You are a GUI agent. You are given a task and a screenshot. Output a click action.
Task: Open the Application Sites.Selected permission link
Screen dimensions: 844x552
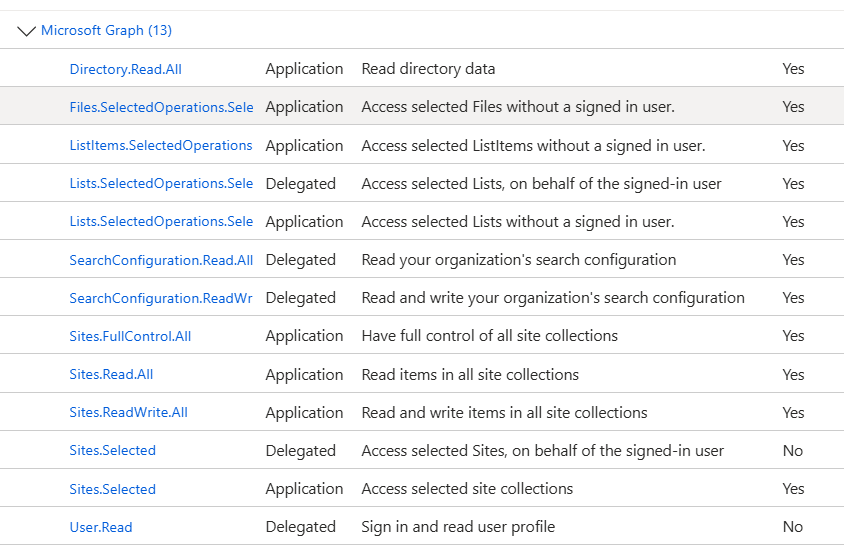click(112, 489)
